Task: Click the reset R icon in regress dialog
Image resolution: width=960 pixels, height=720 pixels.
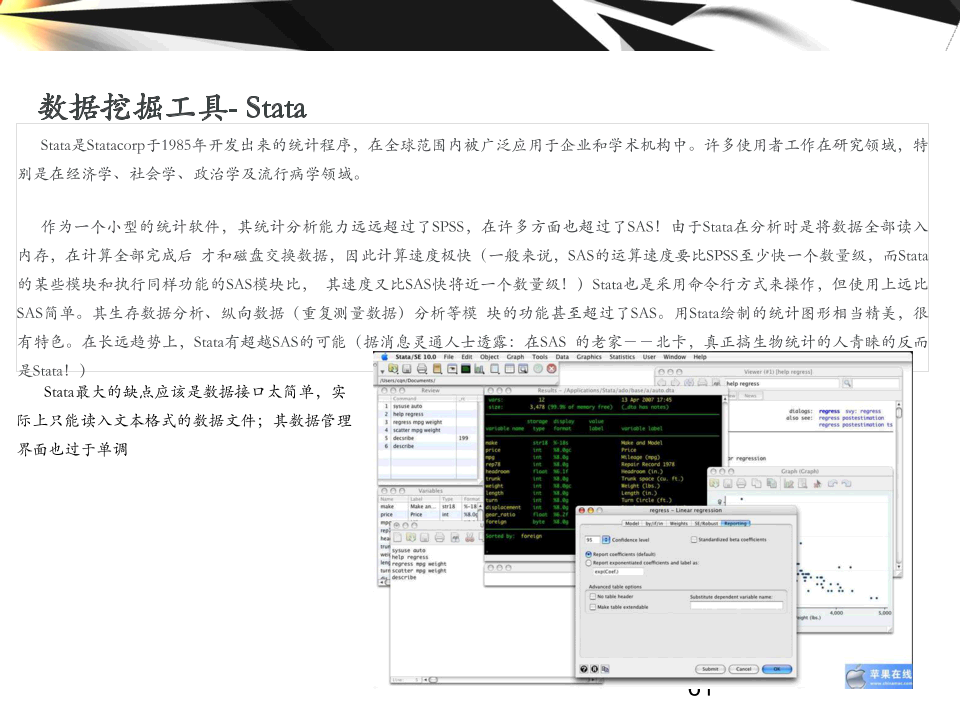Action: (x=594, y=669)
